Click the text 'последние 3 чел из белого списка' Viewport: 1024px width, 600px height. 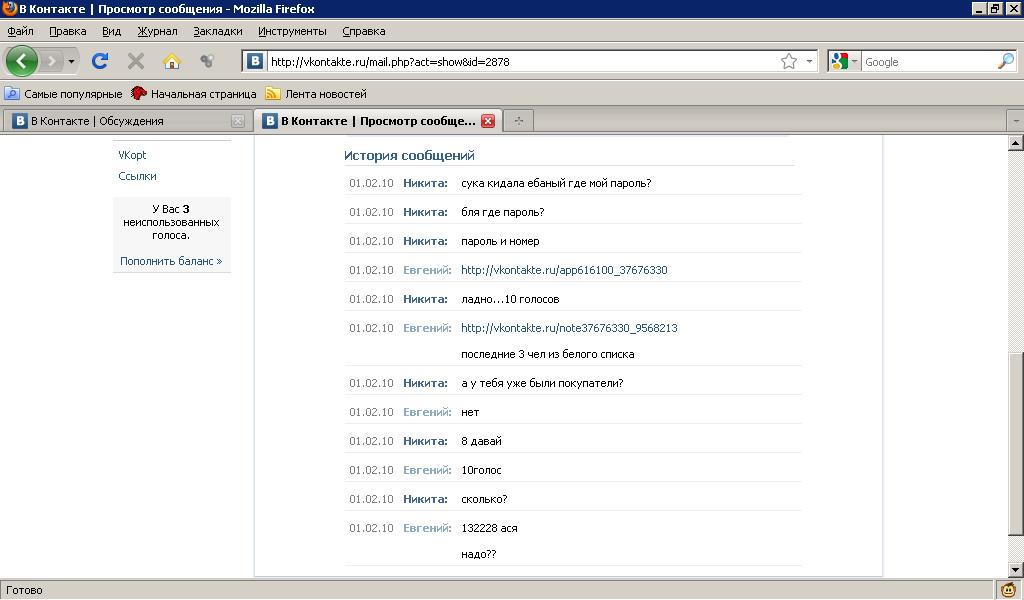548,354
